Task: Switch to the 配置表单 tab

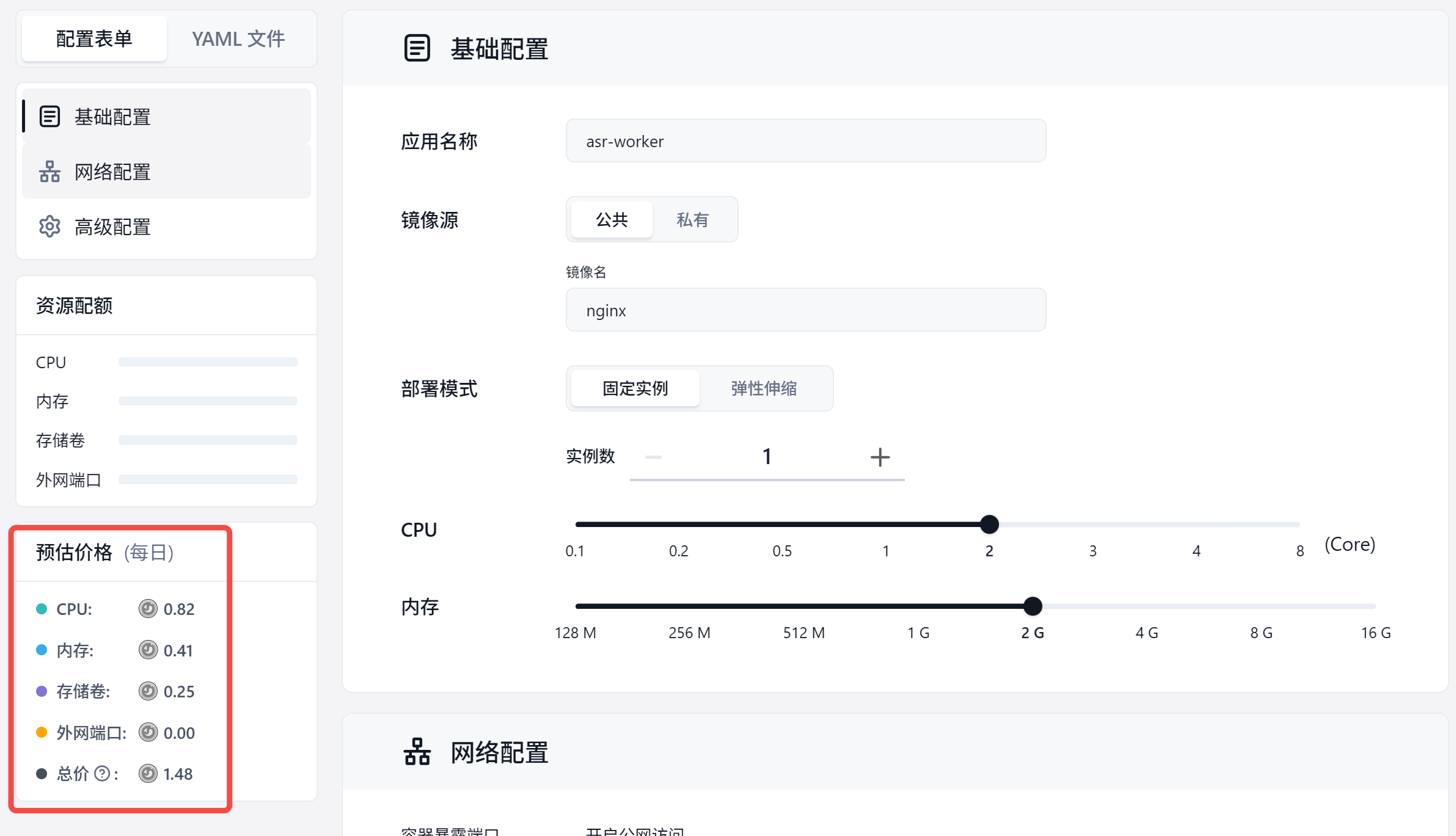Action: coord(94,39)
